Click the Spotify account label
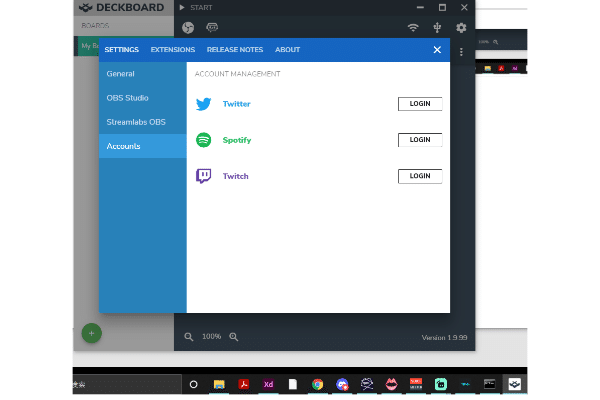600x400 pixels. (237, 140)
